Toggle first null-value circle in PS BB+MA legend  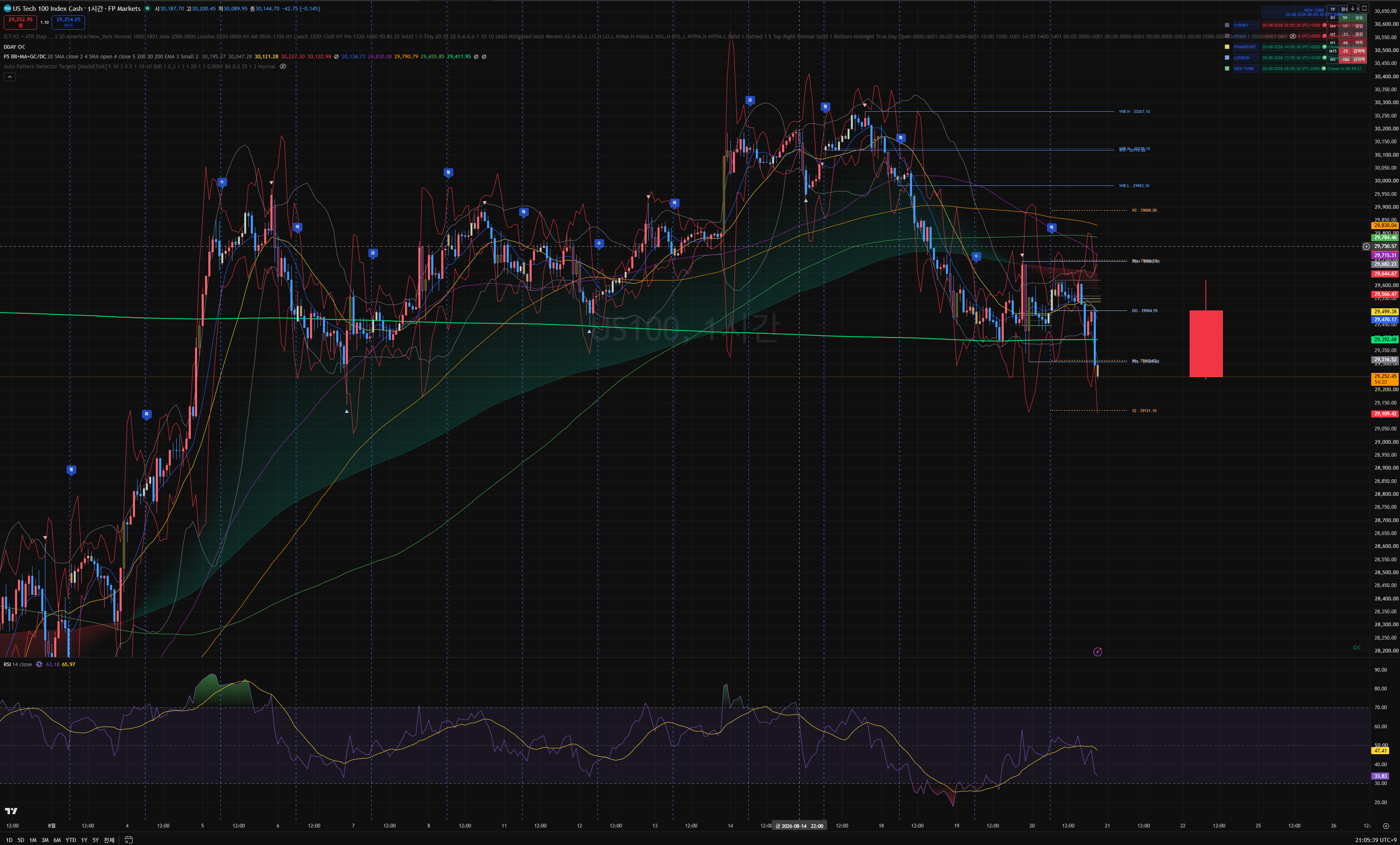click(x=336, y=57)
